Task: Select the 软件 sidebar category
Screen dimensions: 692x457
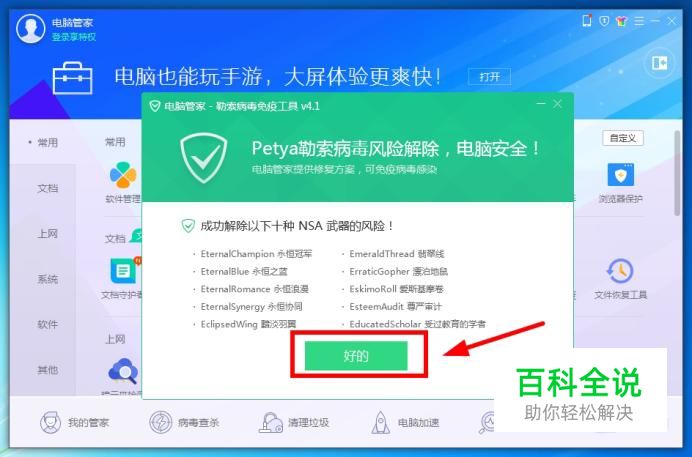Action: 48,325
